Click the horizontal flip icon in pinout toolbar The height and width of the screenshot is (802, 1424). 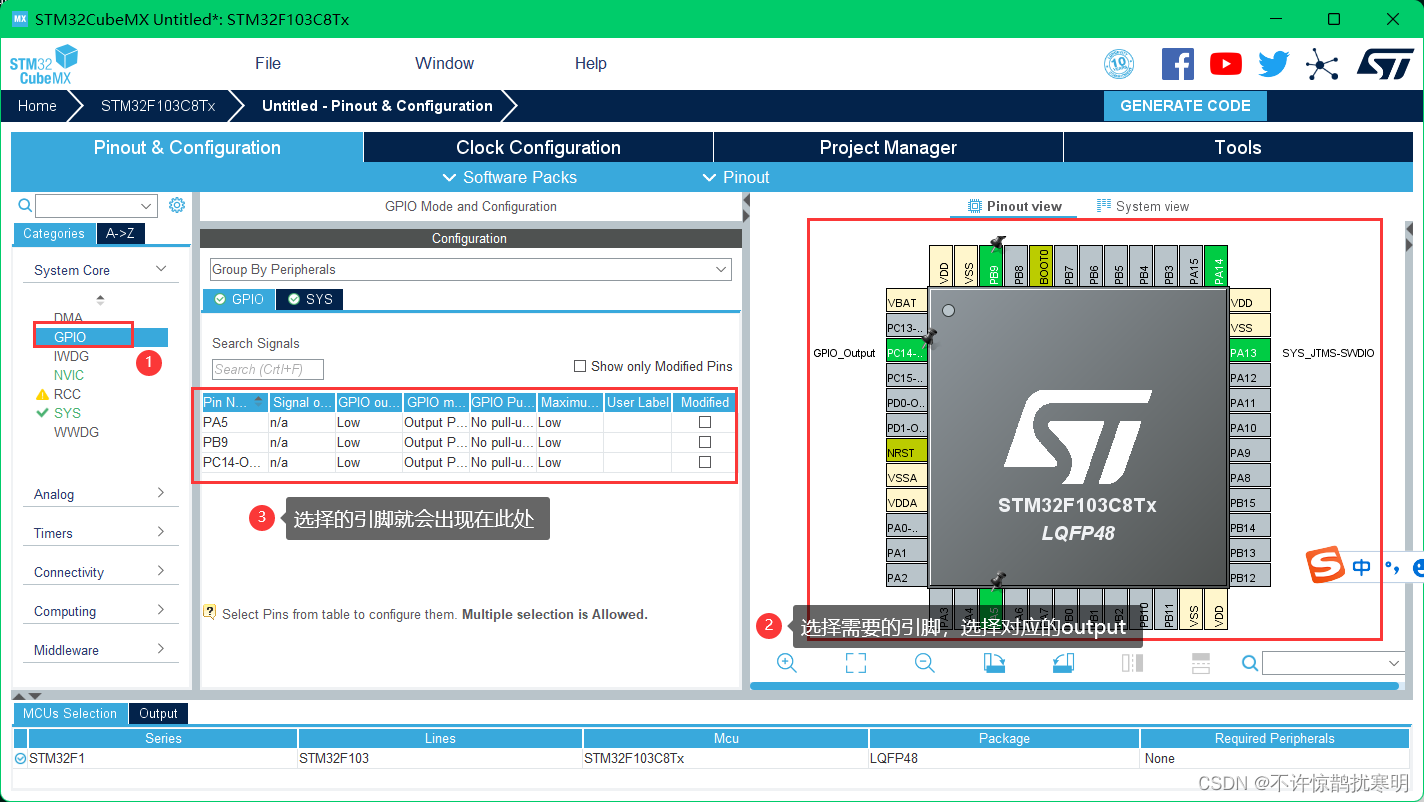click(x=1132, y=663)
